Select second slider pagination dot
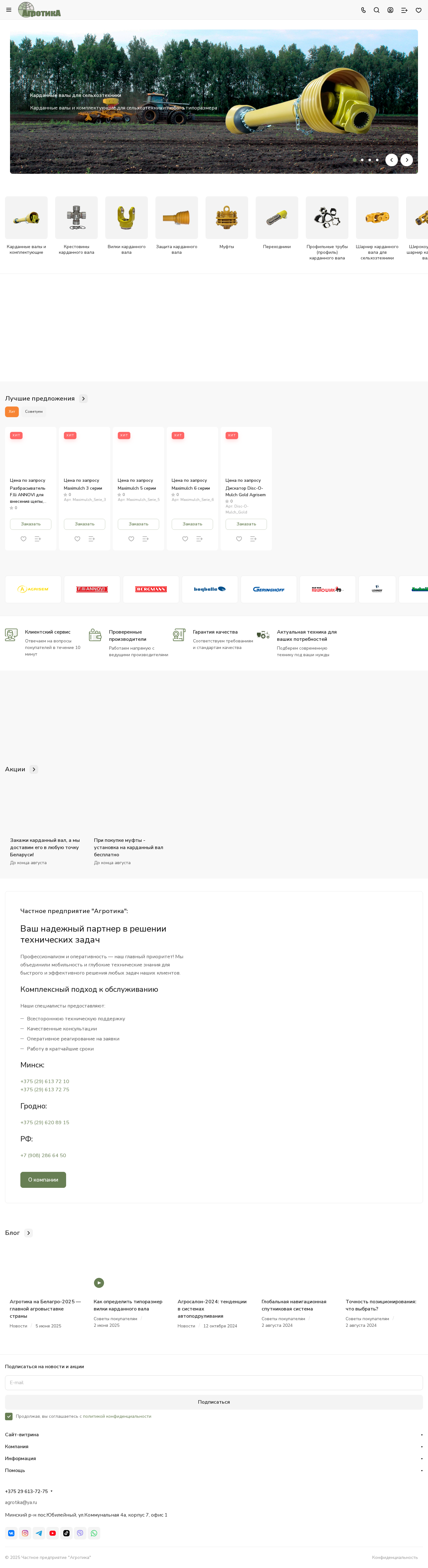 click(362, 160)
